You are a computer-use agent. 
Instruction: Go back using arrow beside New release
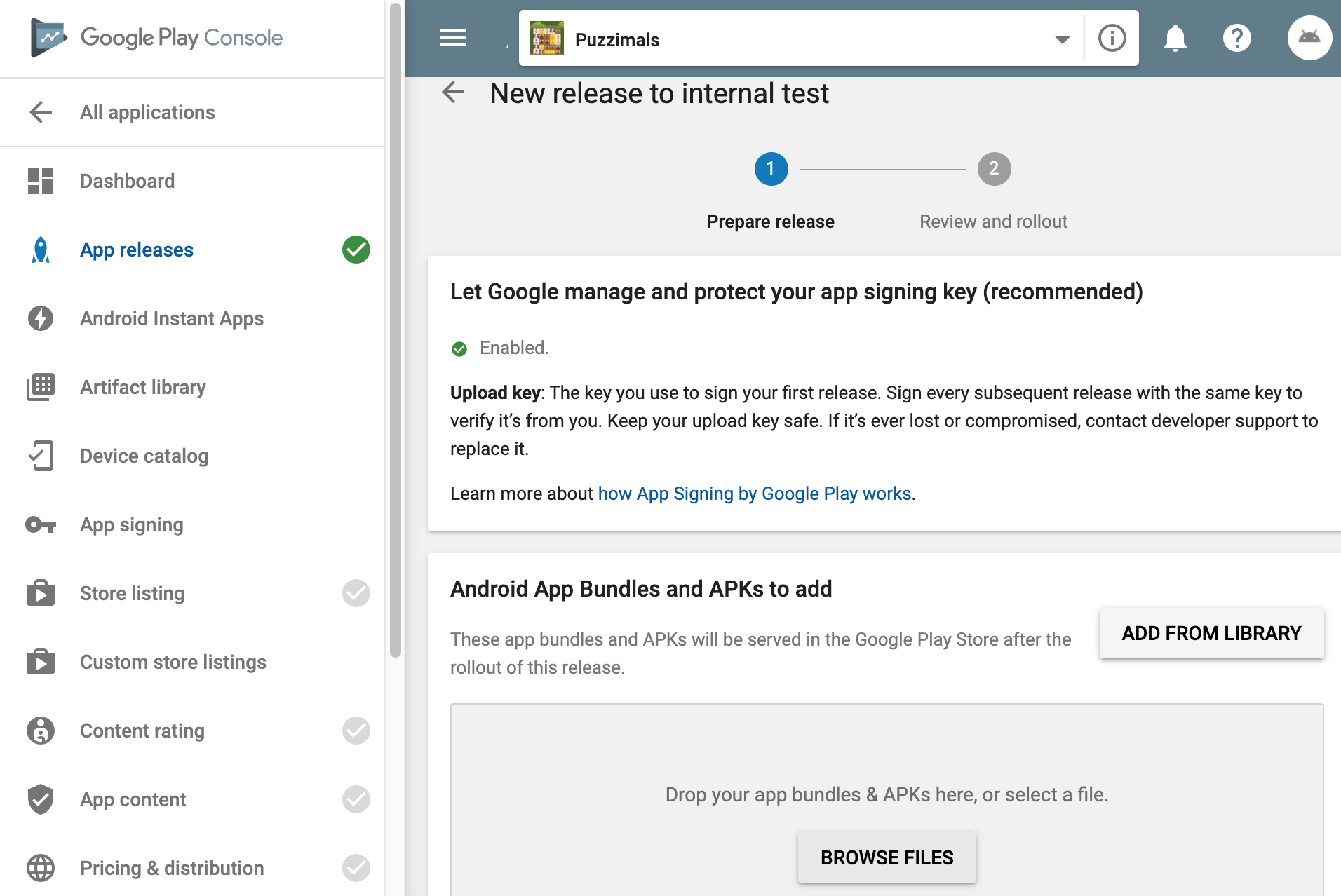453,92
